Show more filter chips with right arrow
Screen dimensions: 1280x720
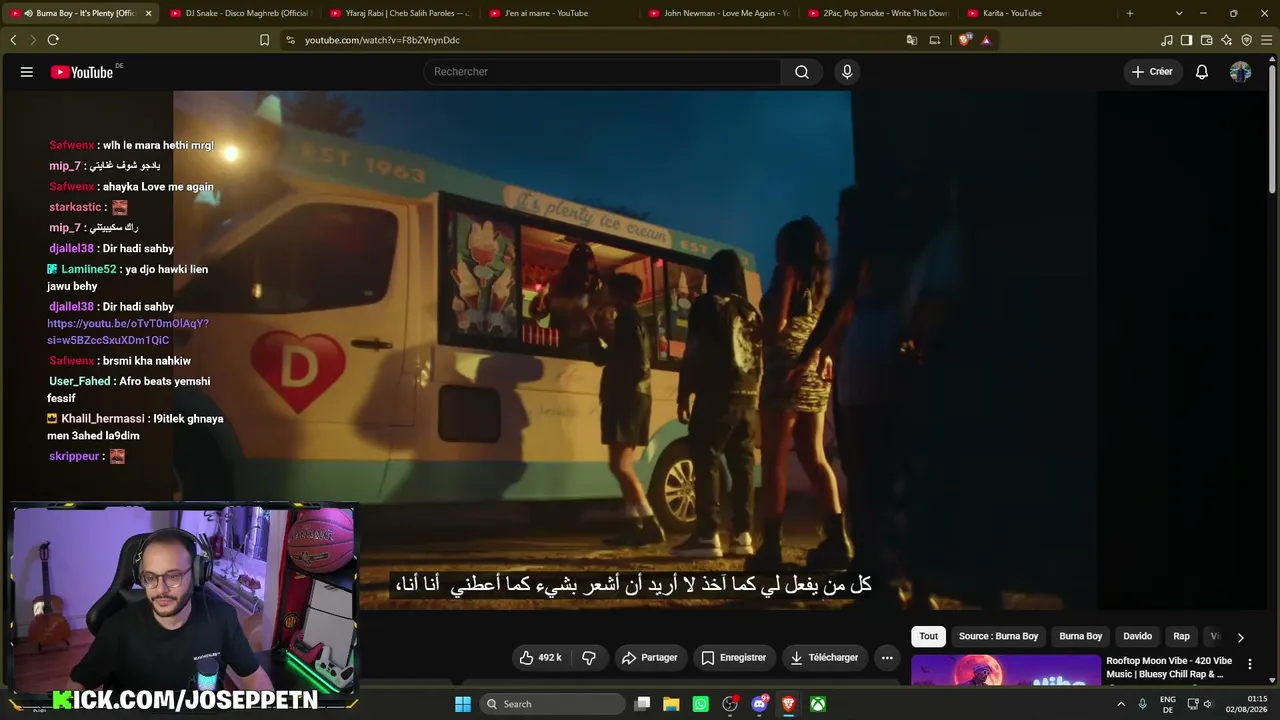(x=1240, y=637)
